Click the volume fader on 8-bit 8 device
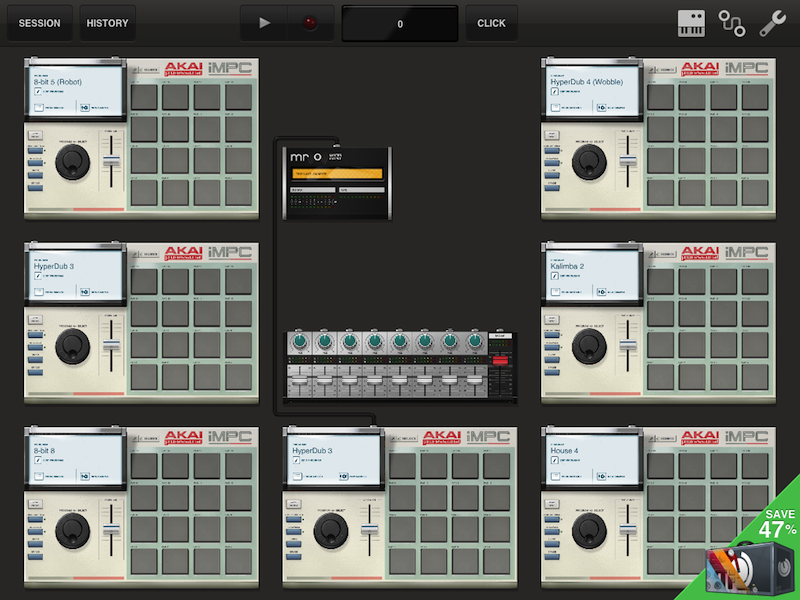 111,530
